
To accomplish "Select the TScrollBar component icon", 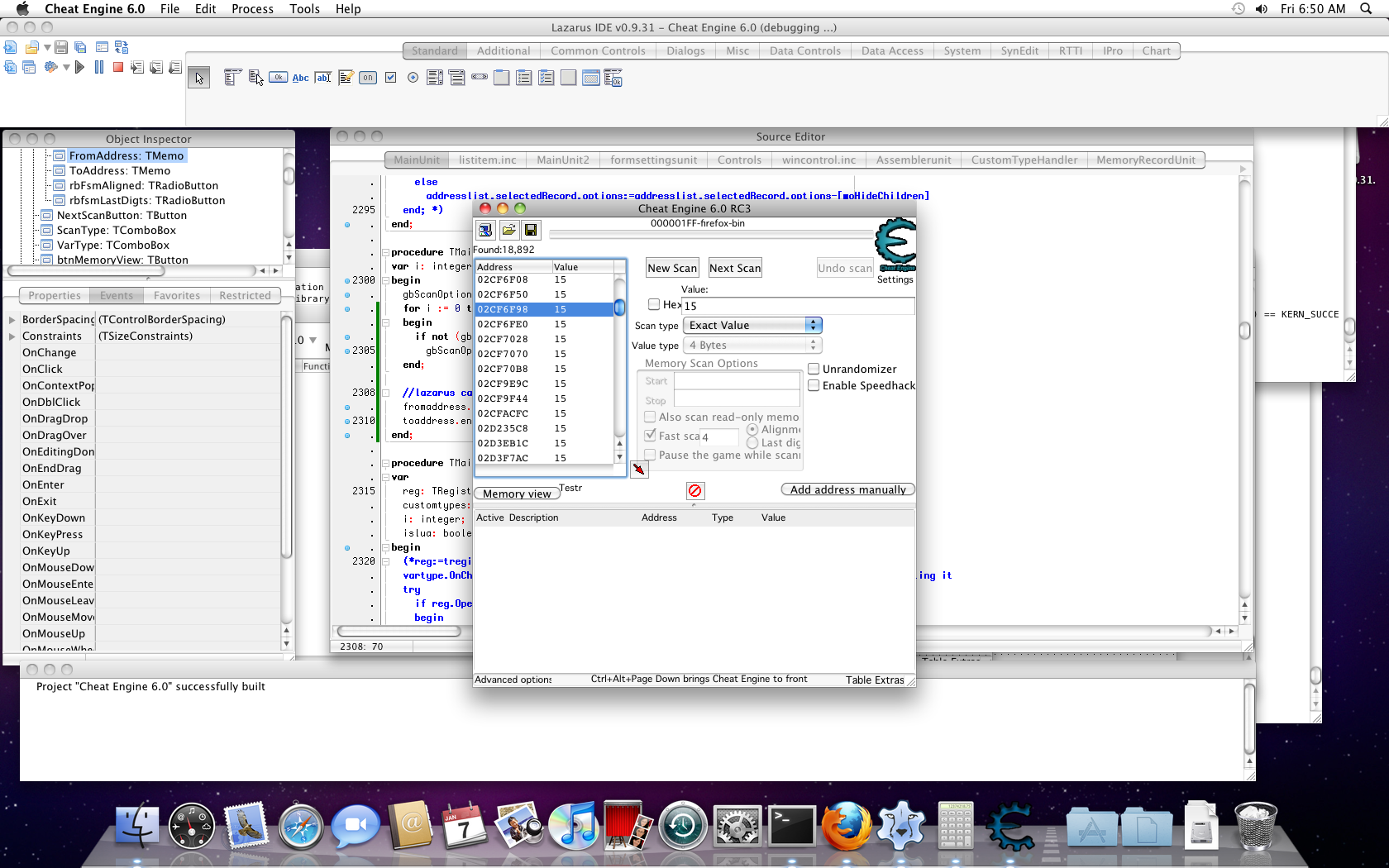I will pyautogui.click(x=480, y=77).
